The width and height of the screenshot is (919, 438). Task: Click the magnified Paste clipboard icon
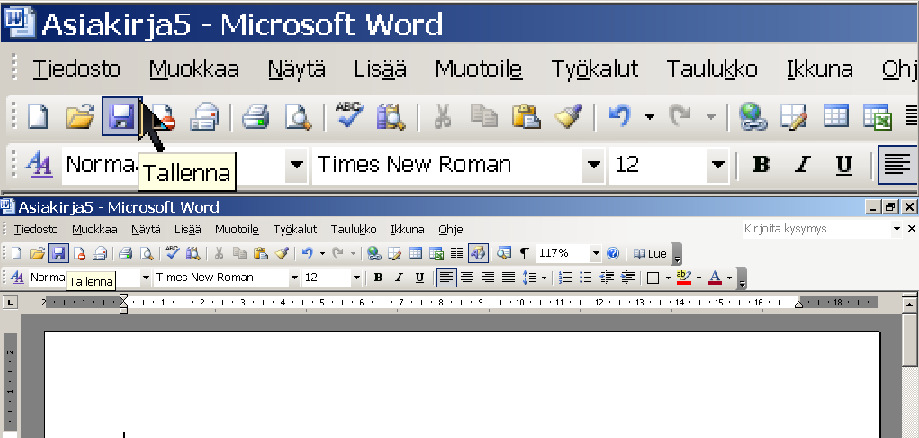[x=526, y=116]
